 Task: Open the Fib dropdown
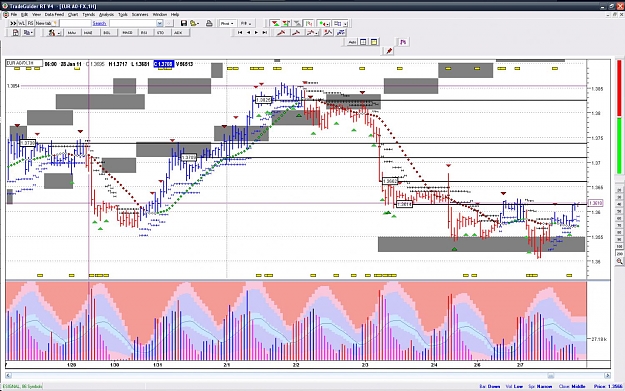tap(246, 24)
